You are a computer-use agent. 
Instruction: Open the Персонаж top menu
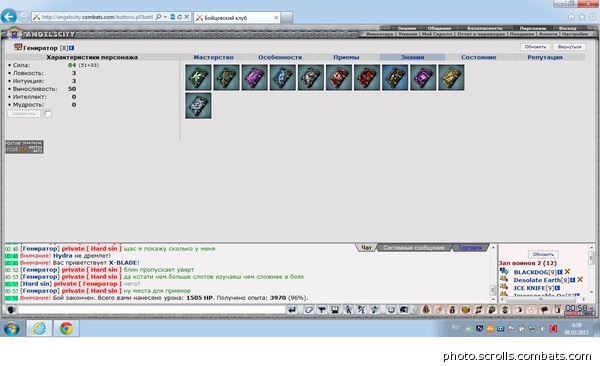[x=533, y=28]
